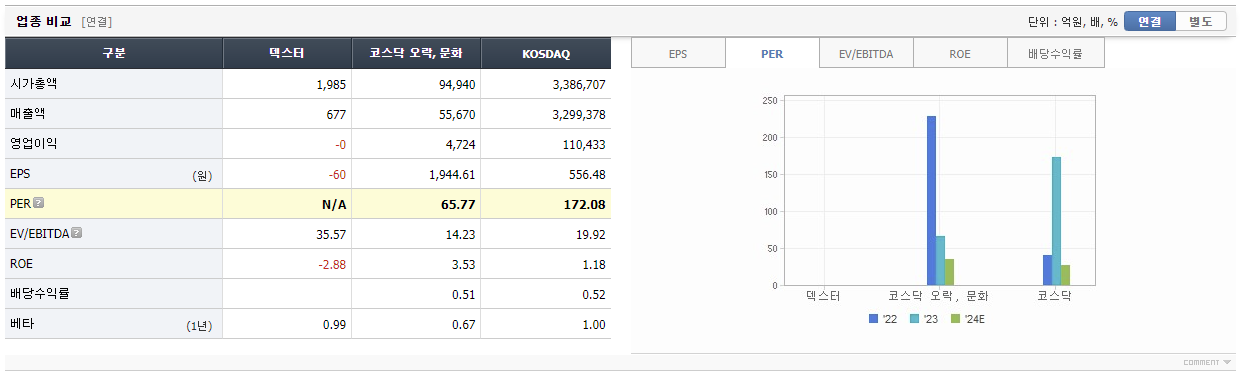Select the 시가총액 row label
This screenshot has height=381, width=1246.
coord(33,84)
